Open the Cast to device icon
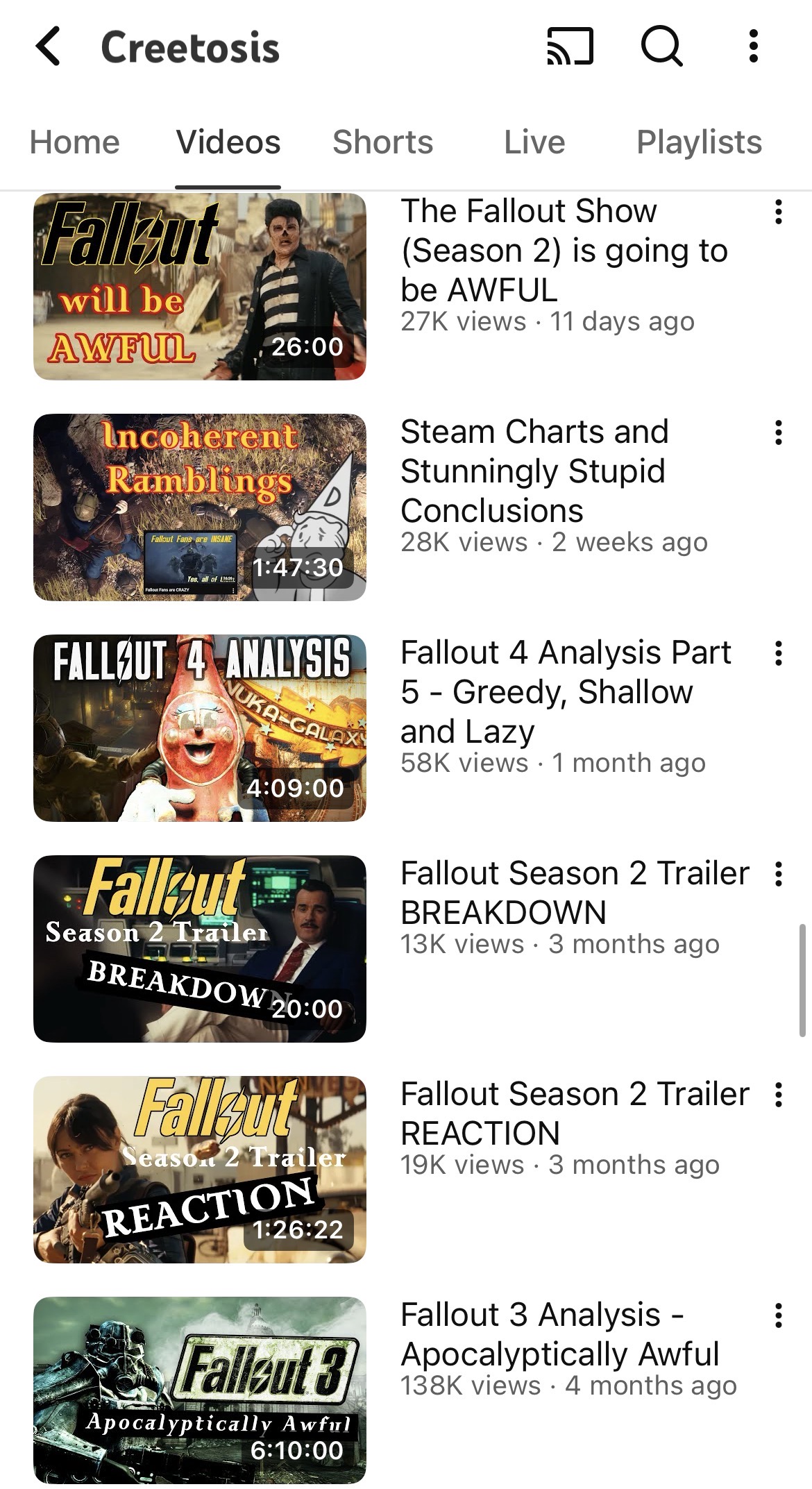The width and height of the screenshot is (812, 1489). tap(570, 47)
